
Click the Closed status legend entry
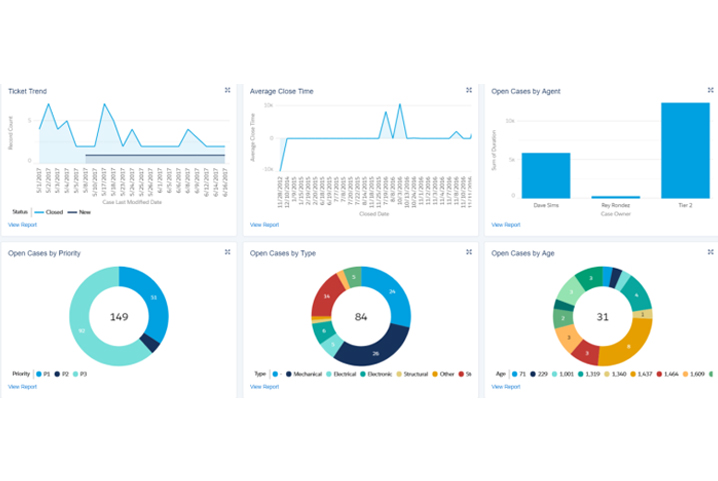point(49,212)
